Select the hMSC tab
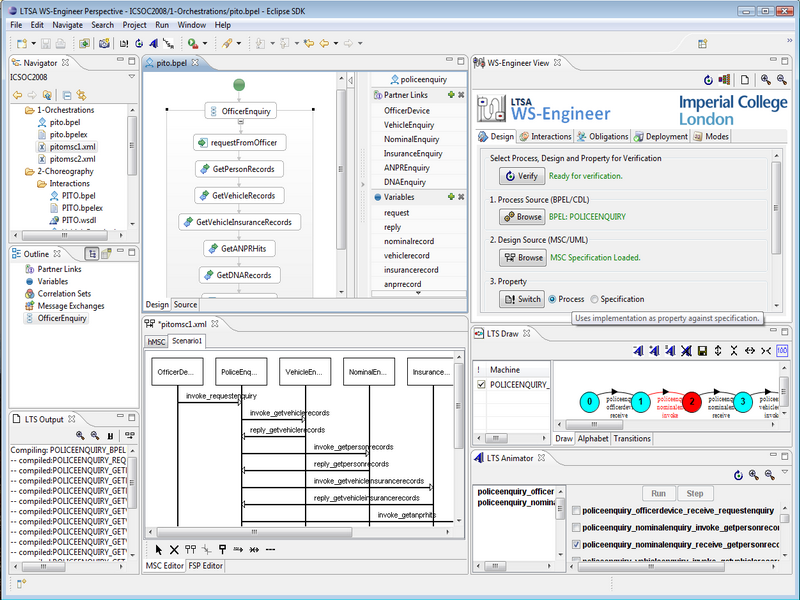Viewport: 800px width, 600px height. pyautogui.click(x=156, y=341)
